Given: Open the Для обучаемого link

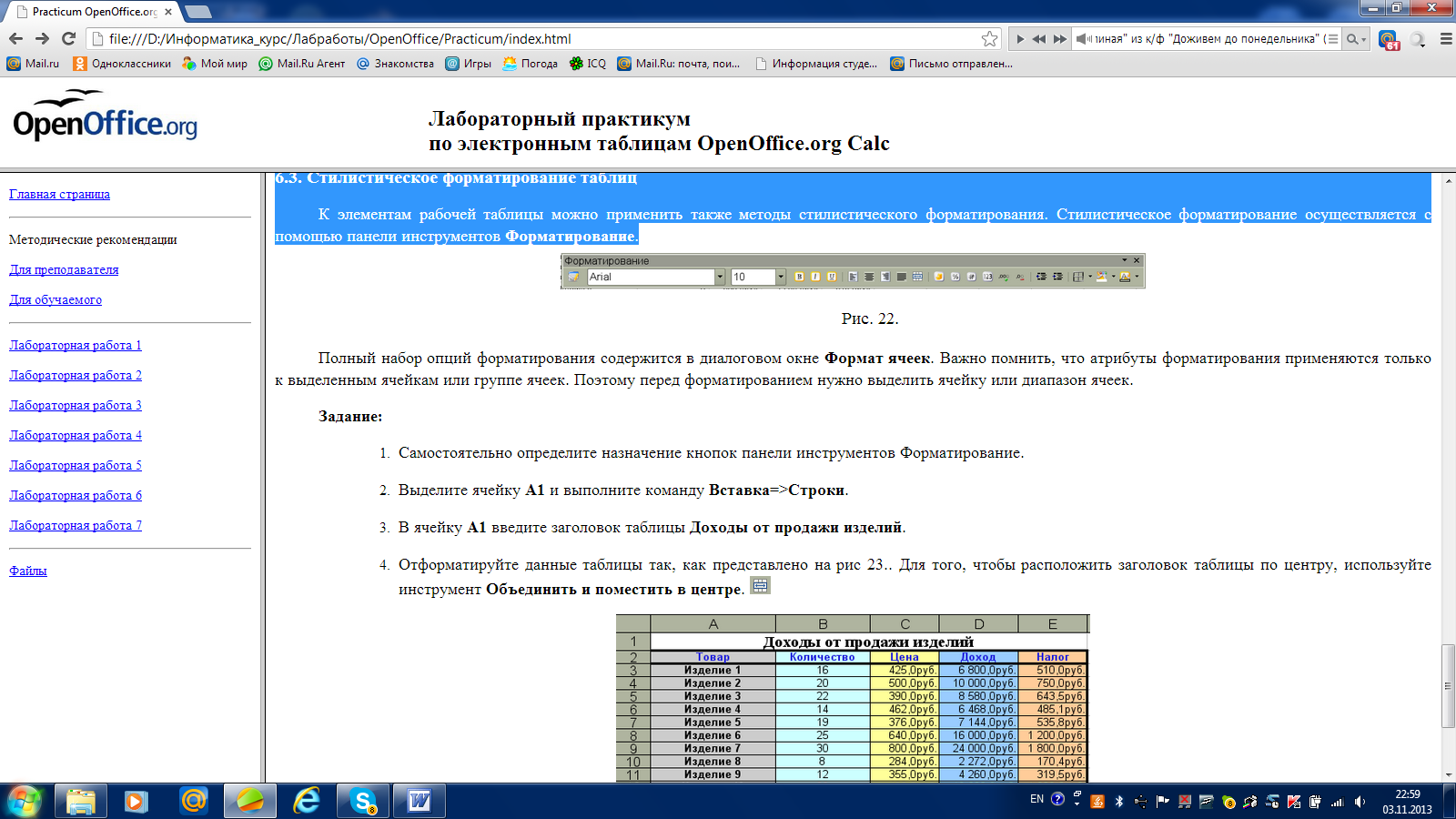Looking at the screenshot, I should click(x=56, y=299).
